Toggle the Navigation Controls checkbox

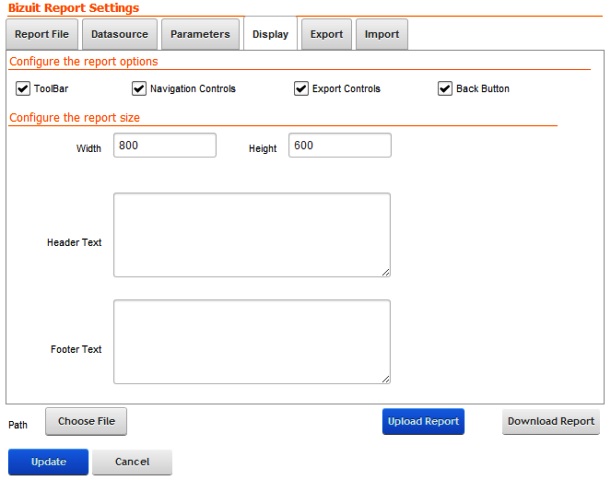click(139, 88)
